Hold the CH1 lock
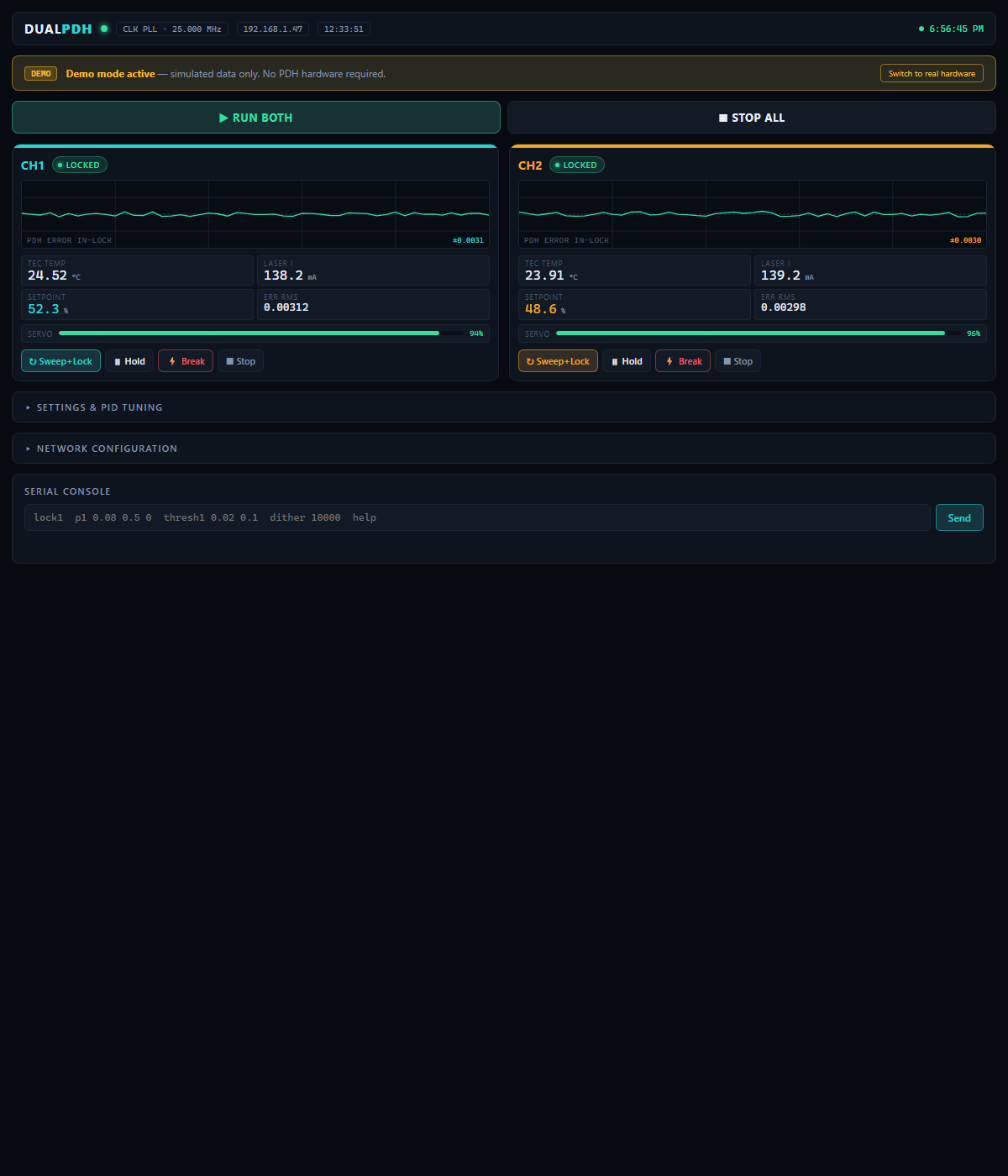This screenshot has height=1176, width=1008. [x=129, y=361]
